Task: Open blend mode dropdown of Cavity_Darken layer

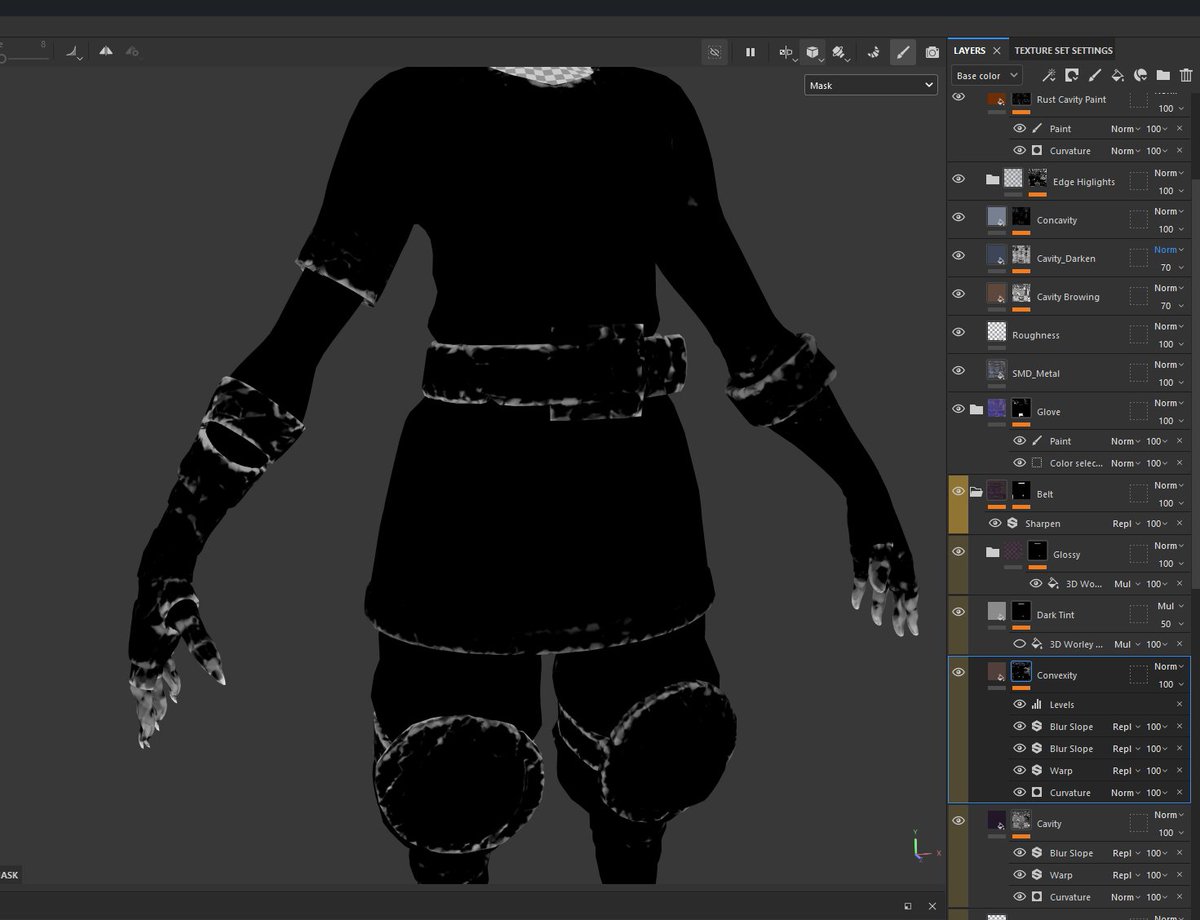Action: pyautogui.click(x=1169, y=250)
